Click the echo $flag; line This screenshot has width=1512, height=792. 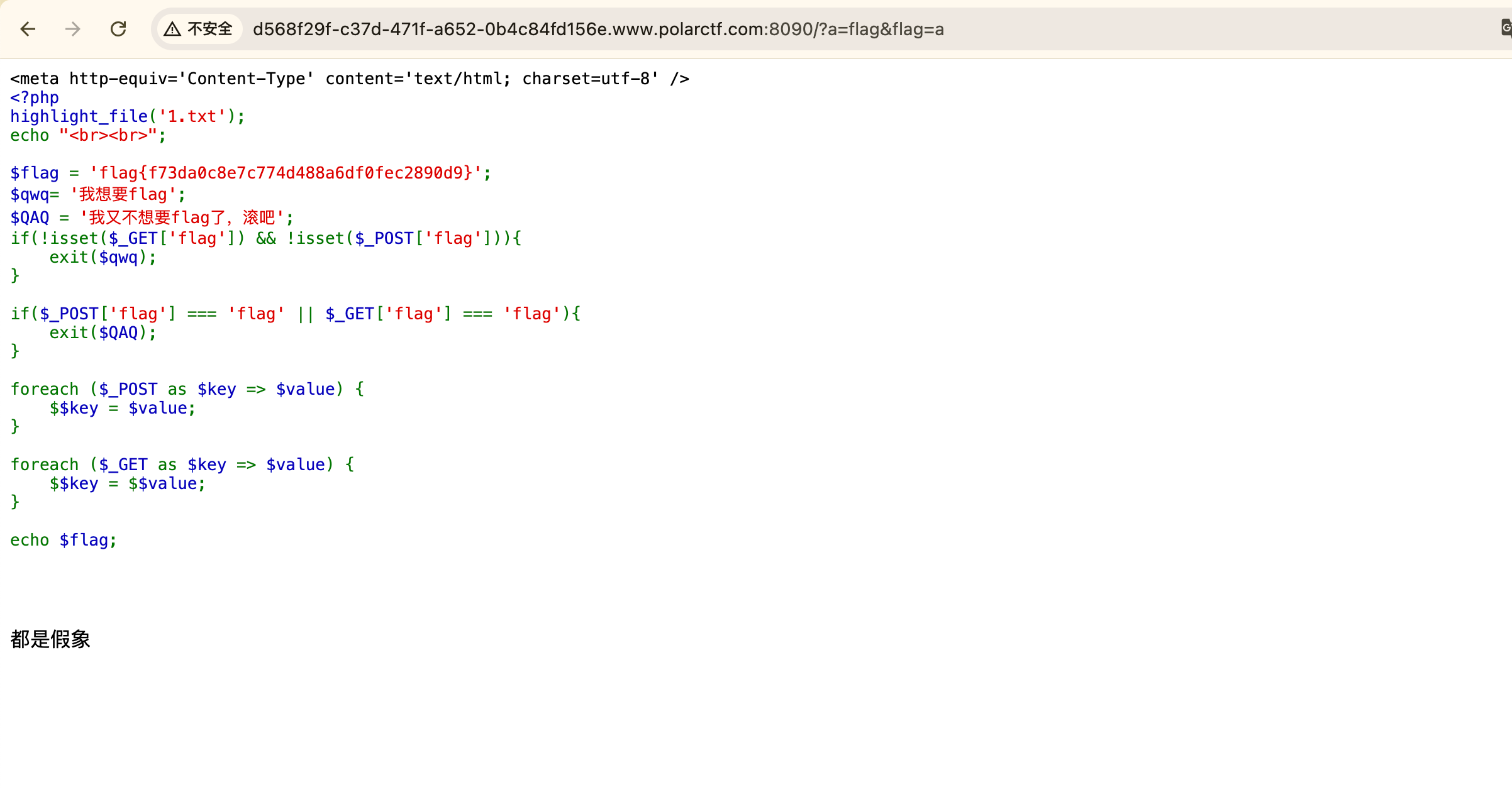pyautogui.click(x=63, y=540)
